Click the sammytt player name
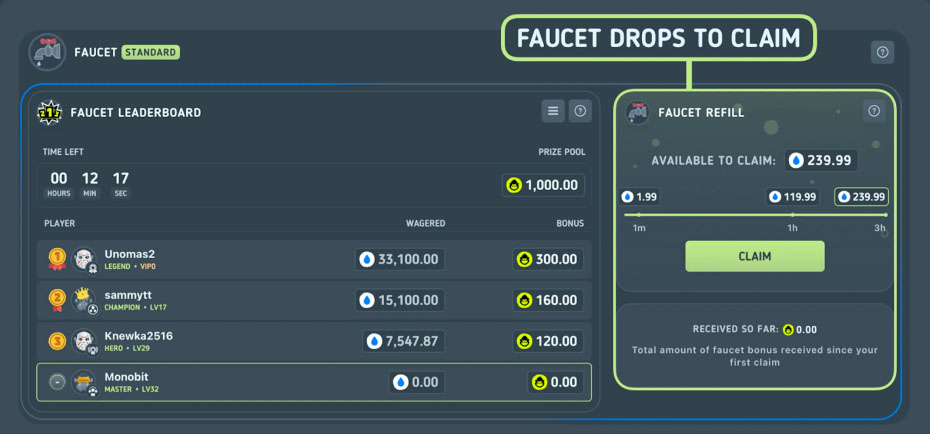930x434 pixels. (128, 295)
